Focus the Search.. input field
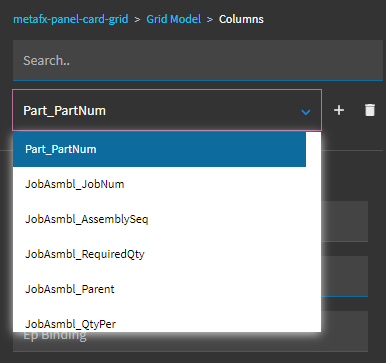Viewport: 386px width, 363px height. (198, 60)
